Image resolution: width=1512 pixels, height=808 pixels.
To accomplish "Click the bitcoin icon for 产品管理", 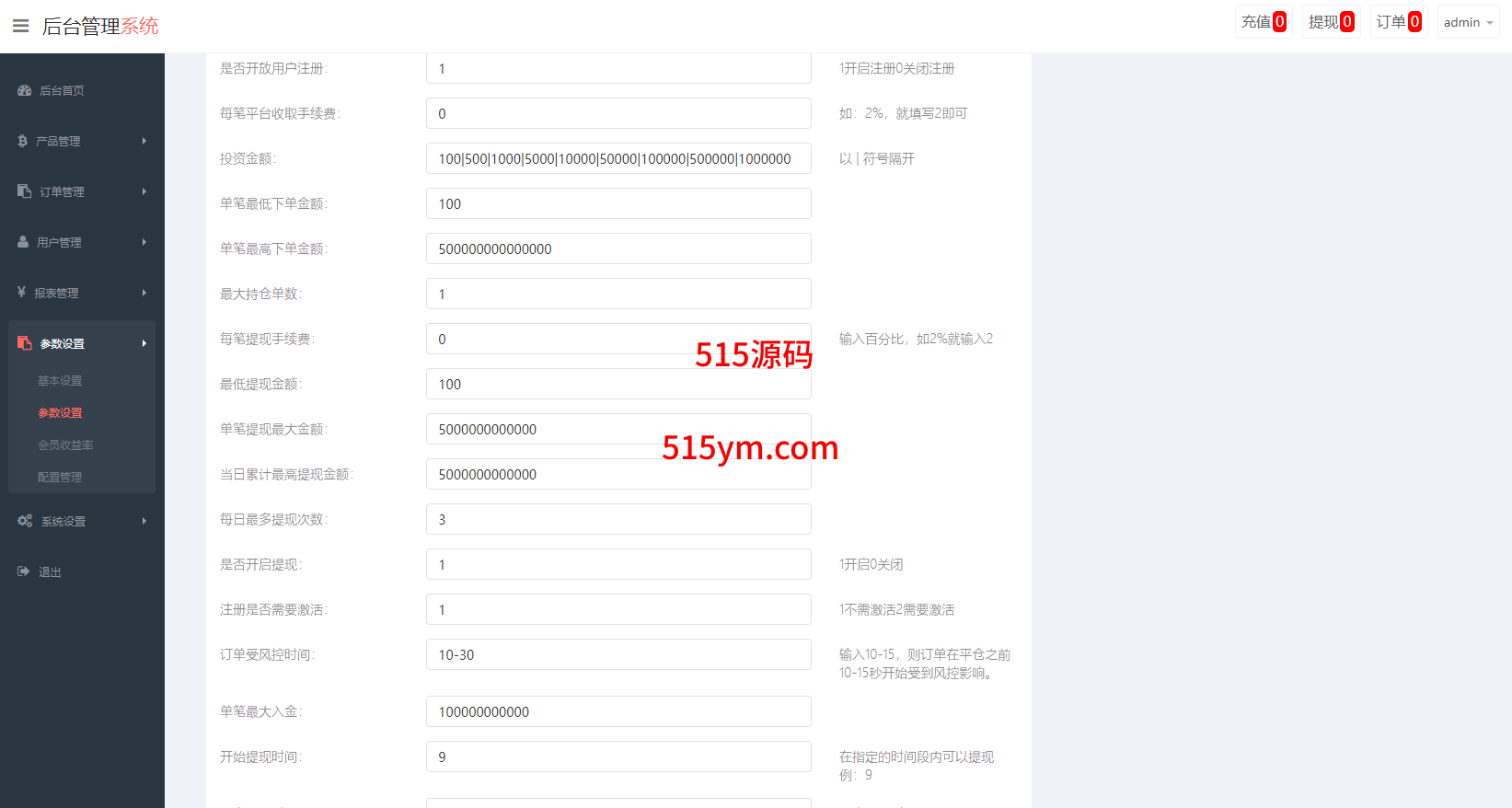I will tap(22, 141).
